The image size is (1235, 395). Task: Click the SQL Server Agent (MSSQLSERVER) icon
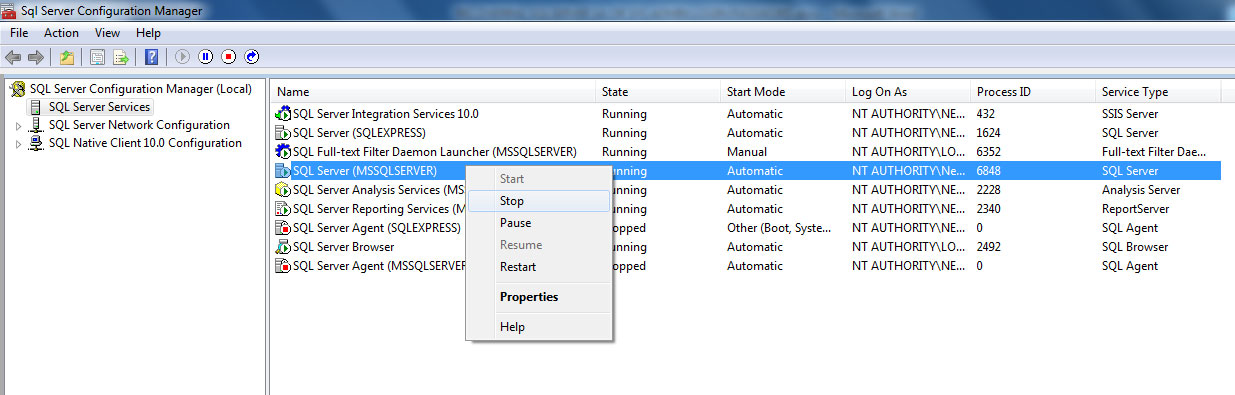(x=283, y=266)
